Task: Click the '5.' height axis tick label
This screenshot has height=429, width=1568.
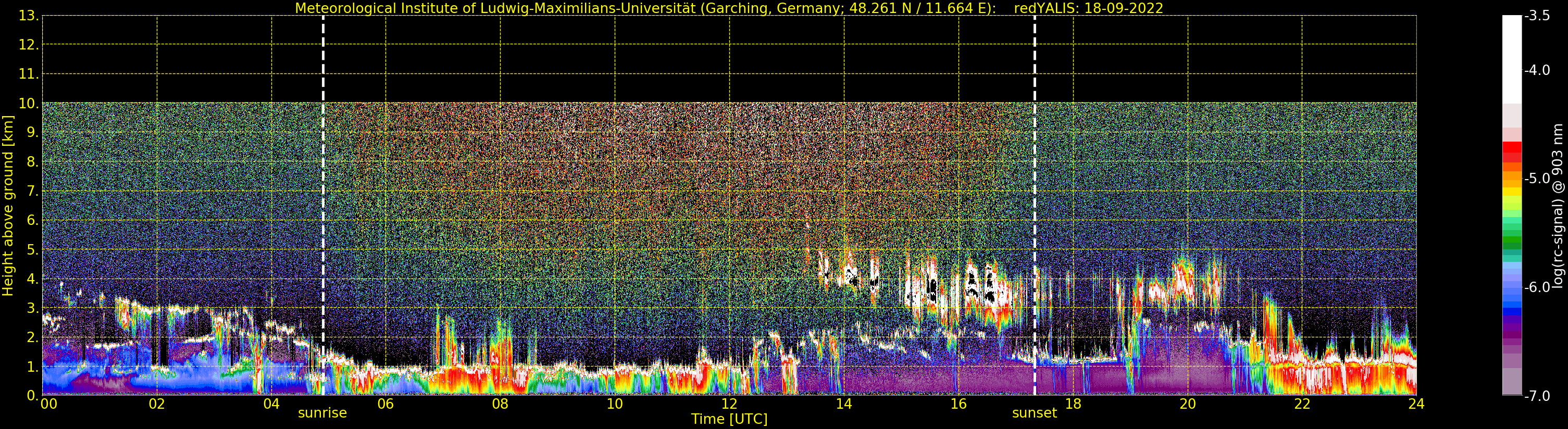Action: [33, 249]
